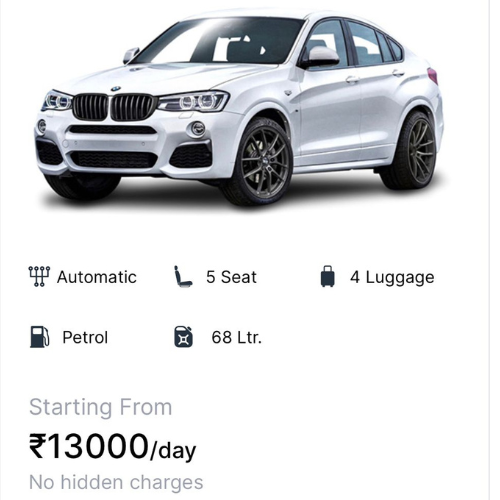Open the white BMW car image
The width and height of the screenshot is (500, 500).
tap(239, 108)
